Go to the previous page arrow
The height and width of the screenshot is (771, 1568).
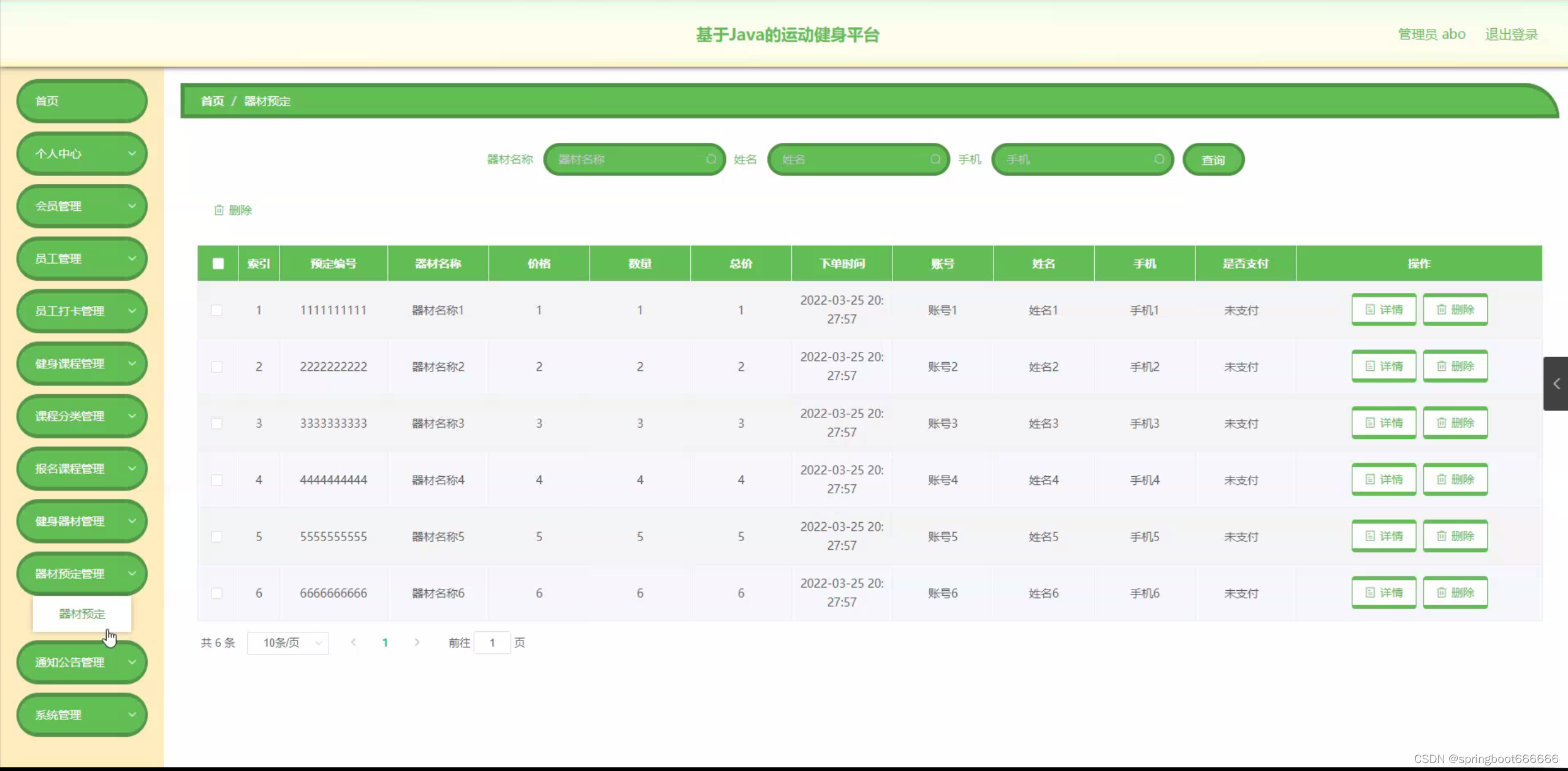point(353,642)
